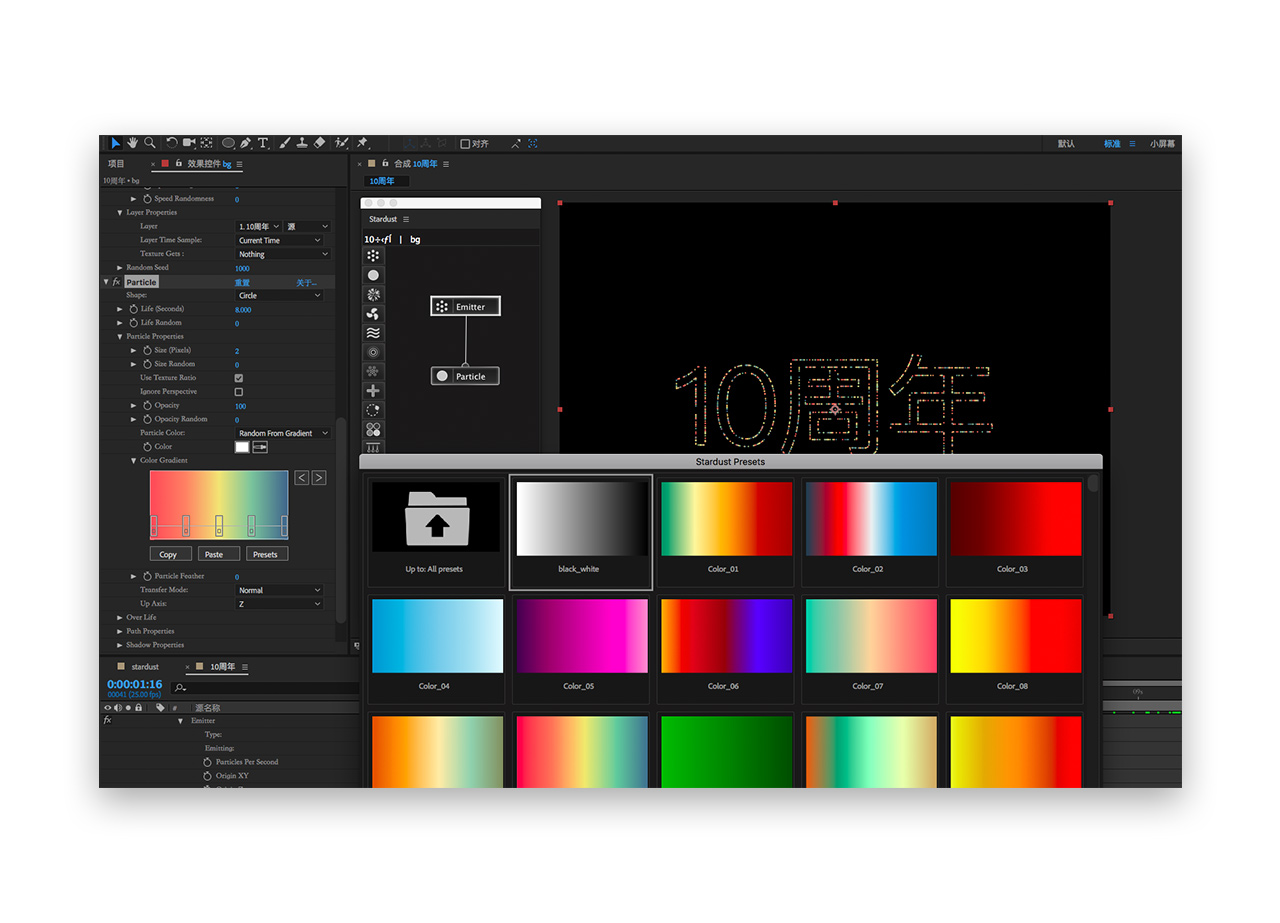Toggle the 对齐 snapping checkbox
Viewport: 1280px width, 923px height.
point(465,144)
